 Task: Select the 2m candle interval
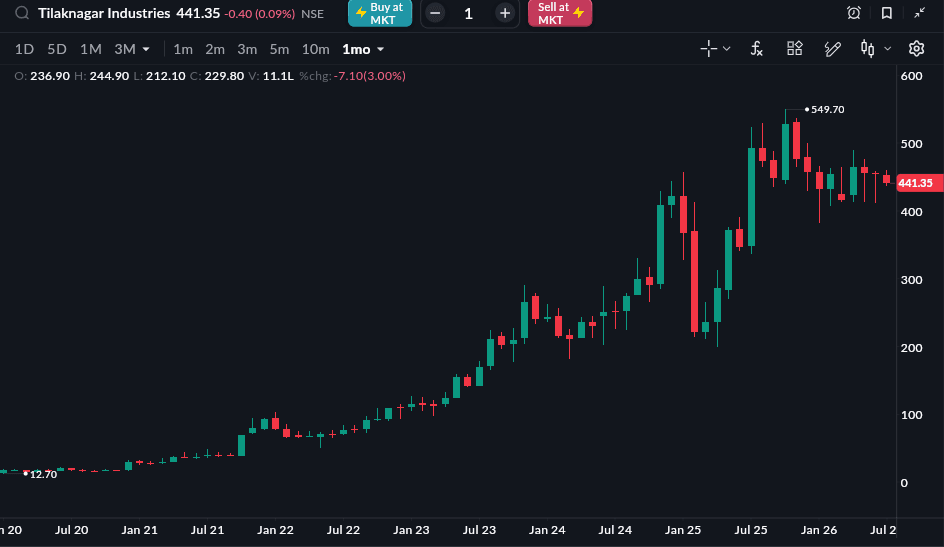[215, 49]
